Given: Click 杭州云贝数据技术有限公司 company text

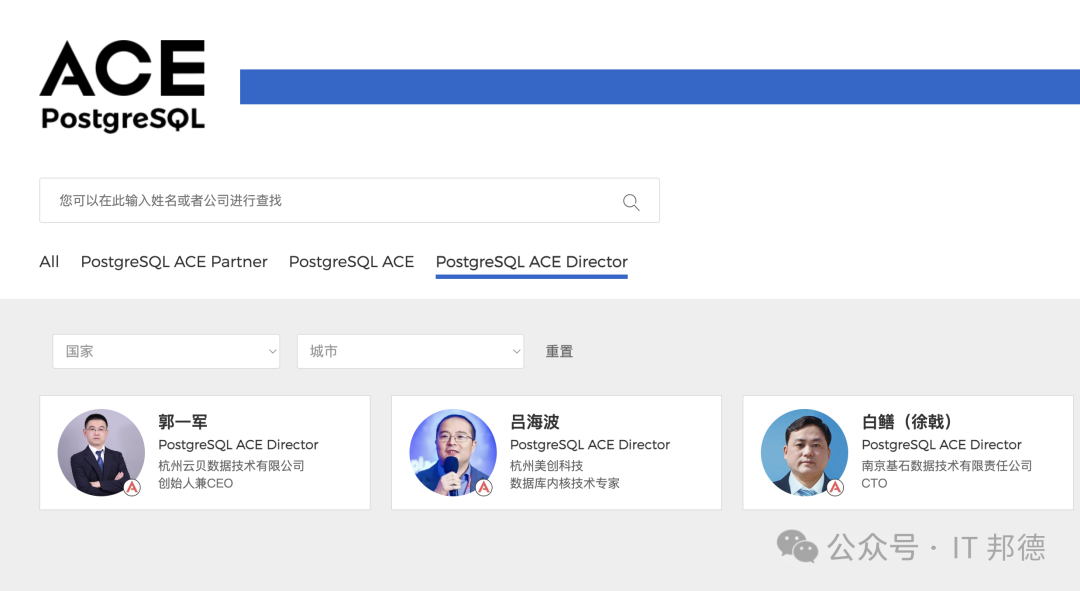Looking at the screenshot, I should click(x=231, y=466).
